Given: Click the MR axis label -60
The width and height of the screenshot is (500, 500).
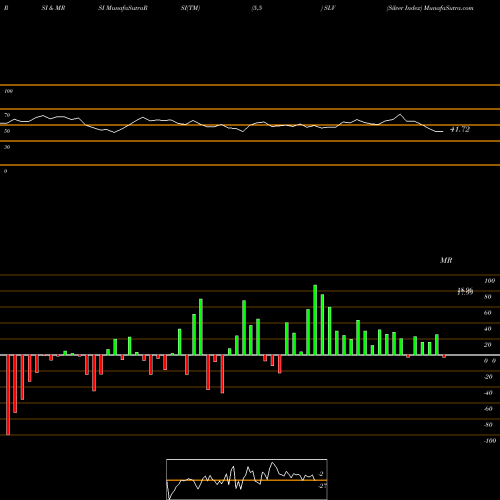Looking at the screenshot, I should [x=488, y=409].
